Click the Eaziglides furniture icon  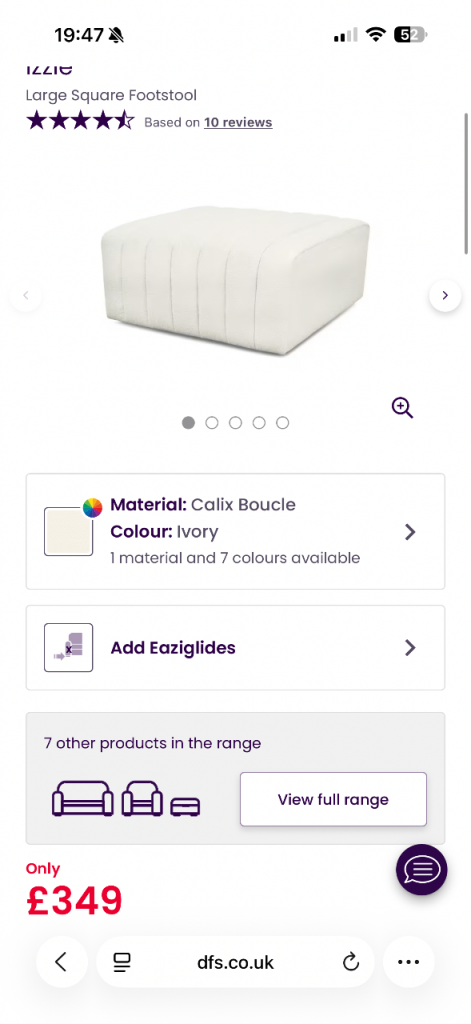coord(69,647)
